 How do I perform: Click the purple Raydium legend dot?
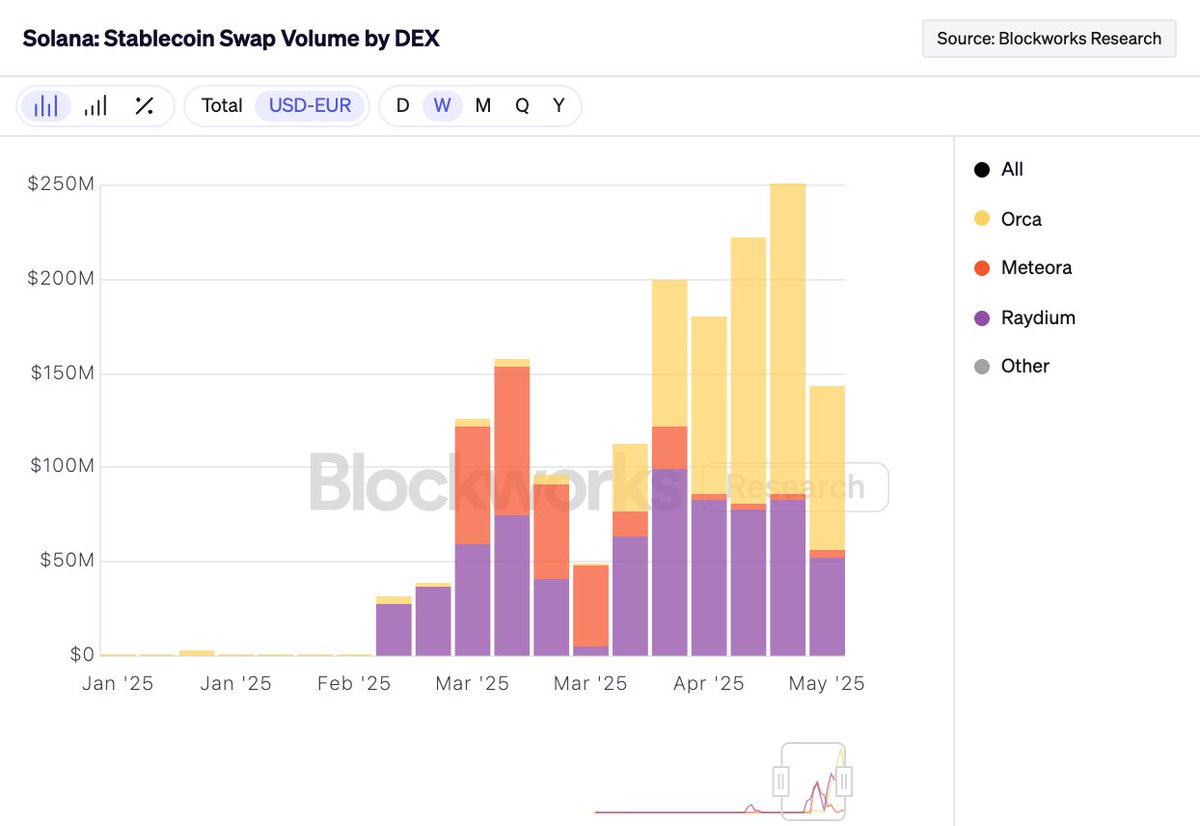click(x=982, y=318)
